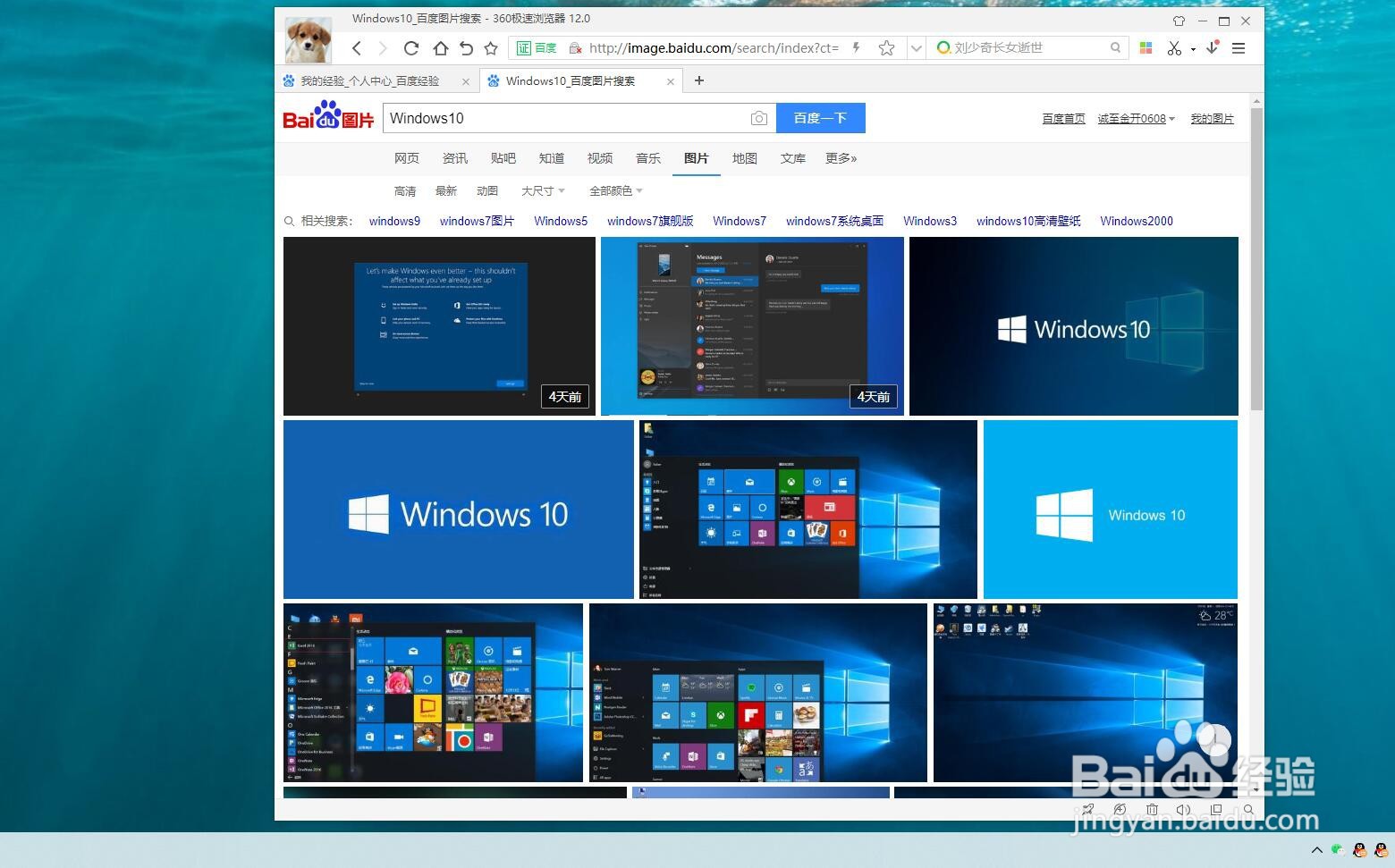Click the overlapping-windows icon in status bar

(x=1216, y=810)
